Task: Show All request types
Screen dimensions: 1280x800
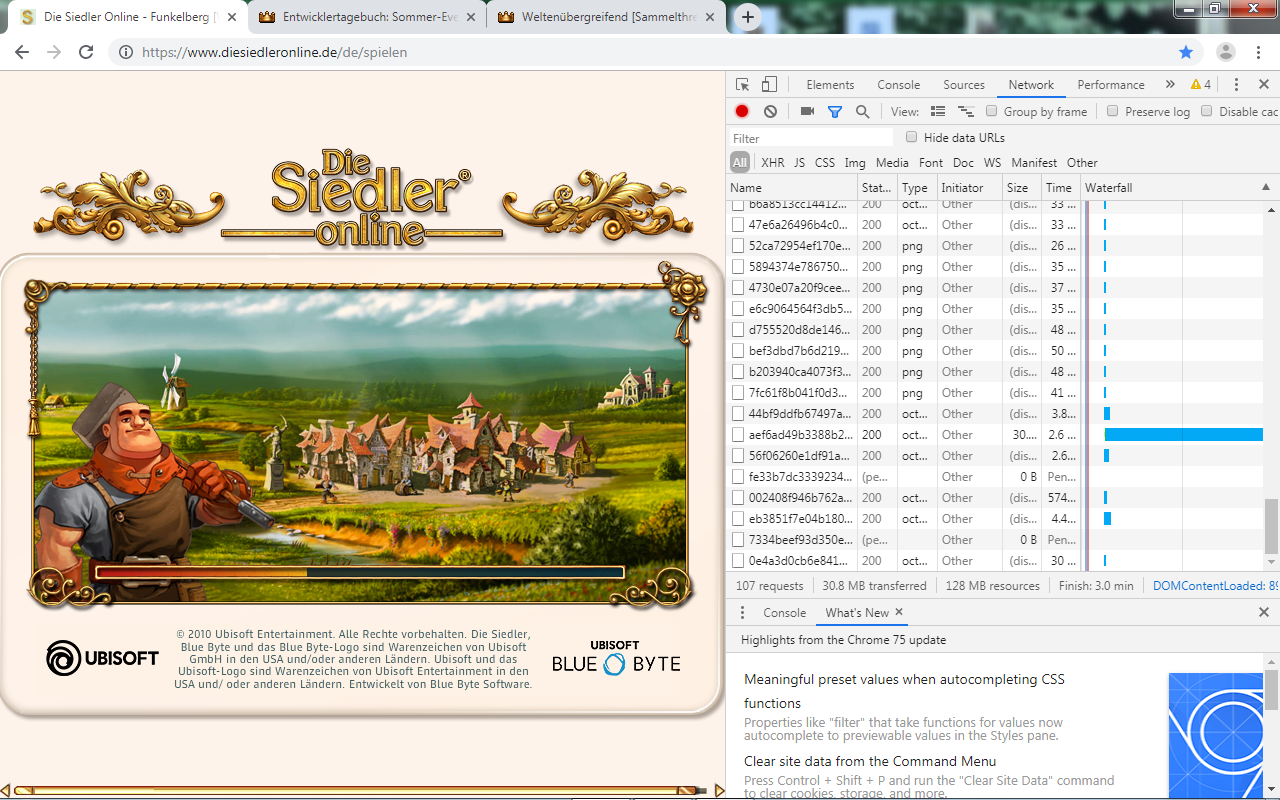Action: click(x=740, y=163)
